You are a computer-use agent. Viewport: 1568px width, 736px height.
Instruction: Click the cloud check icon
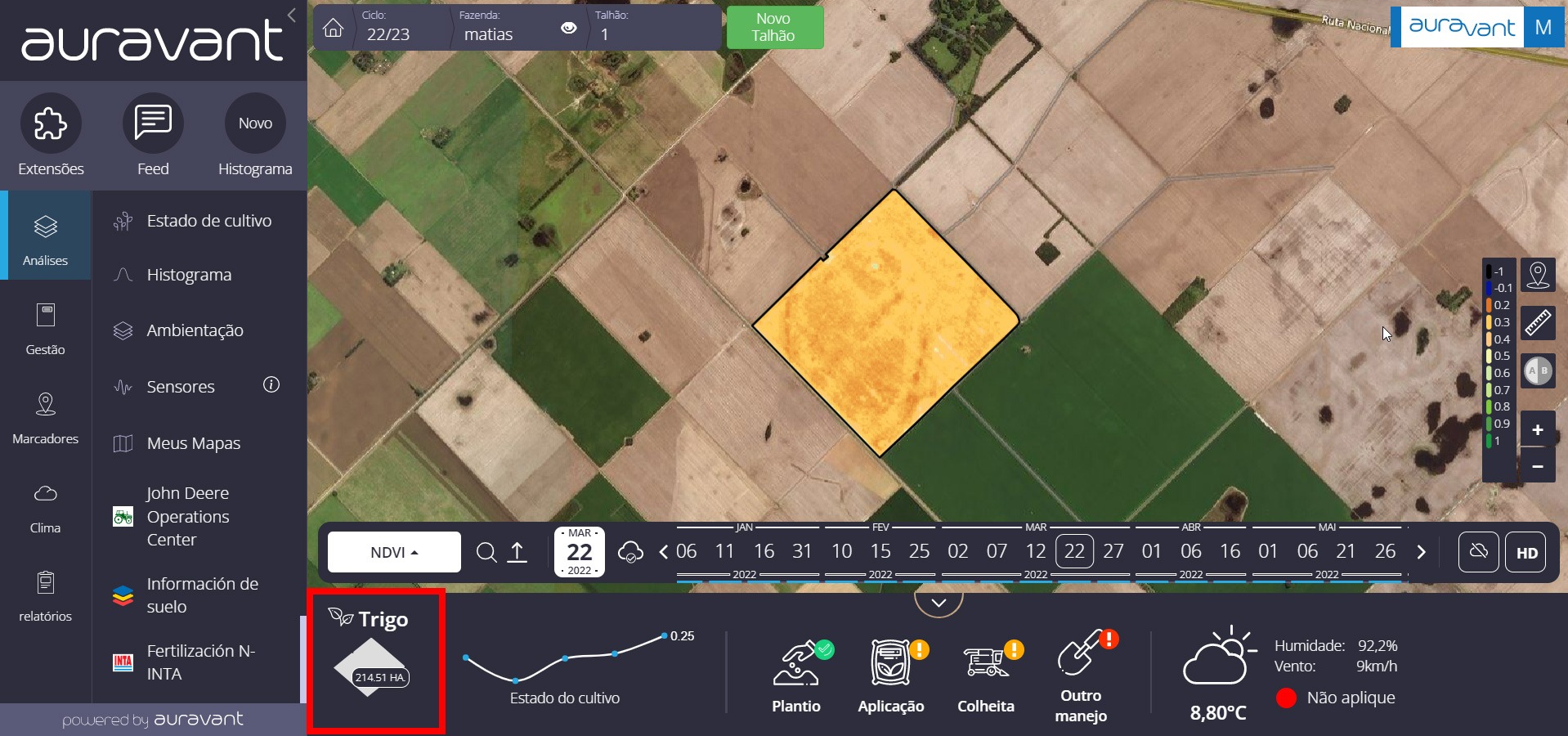[630, 553]
